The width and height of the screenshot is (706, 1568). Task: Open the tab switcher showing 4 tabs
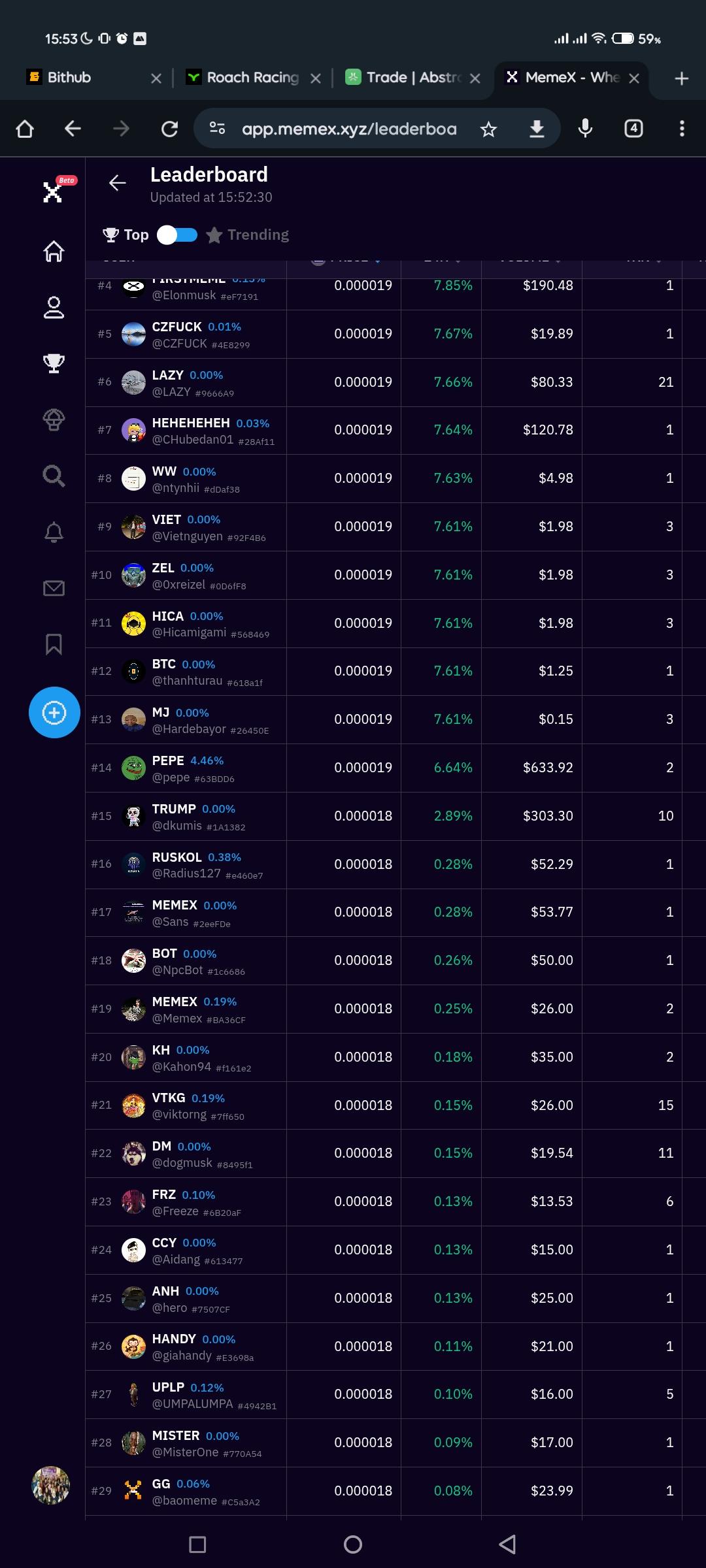[633, 129]
